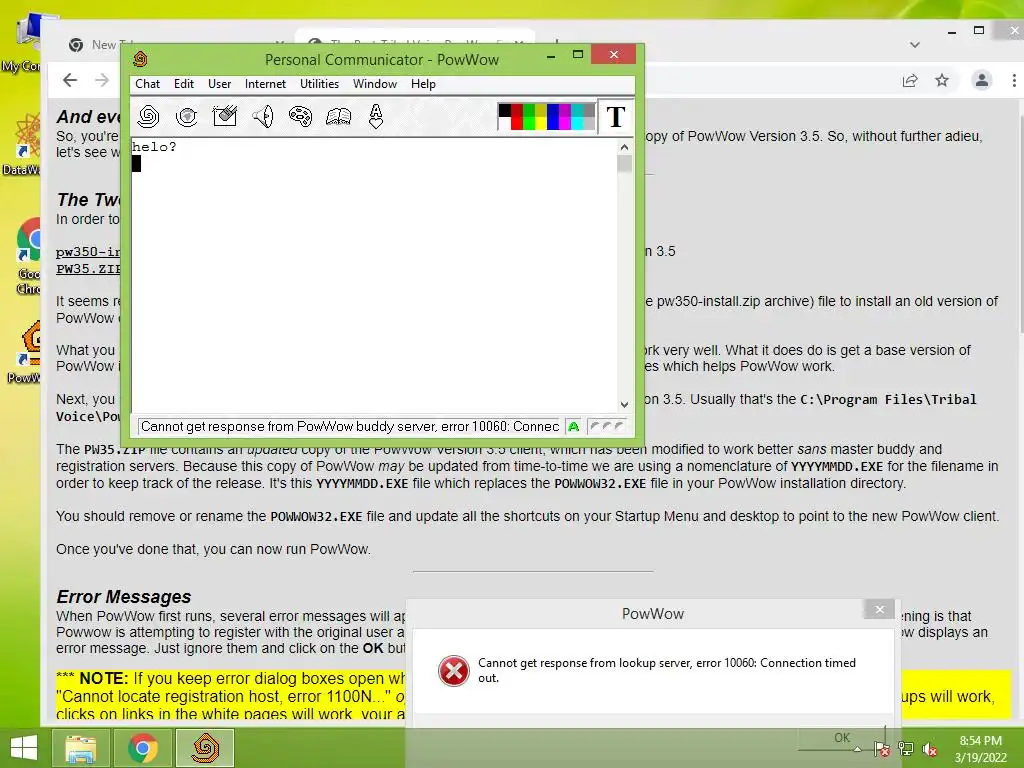The image size is (1024, 768).
Task: Open the Help menu
Action: (x=423, y=84)
